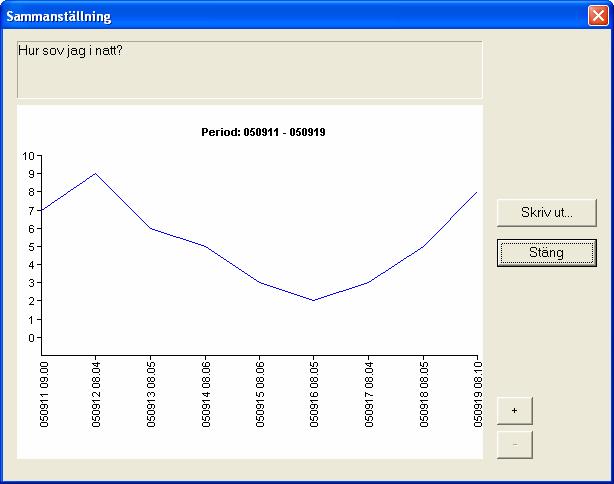Click the x-axis label 050914 08.06
Image resolution: width=614 pixels, height=484 pixels.
pos(206,394)
